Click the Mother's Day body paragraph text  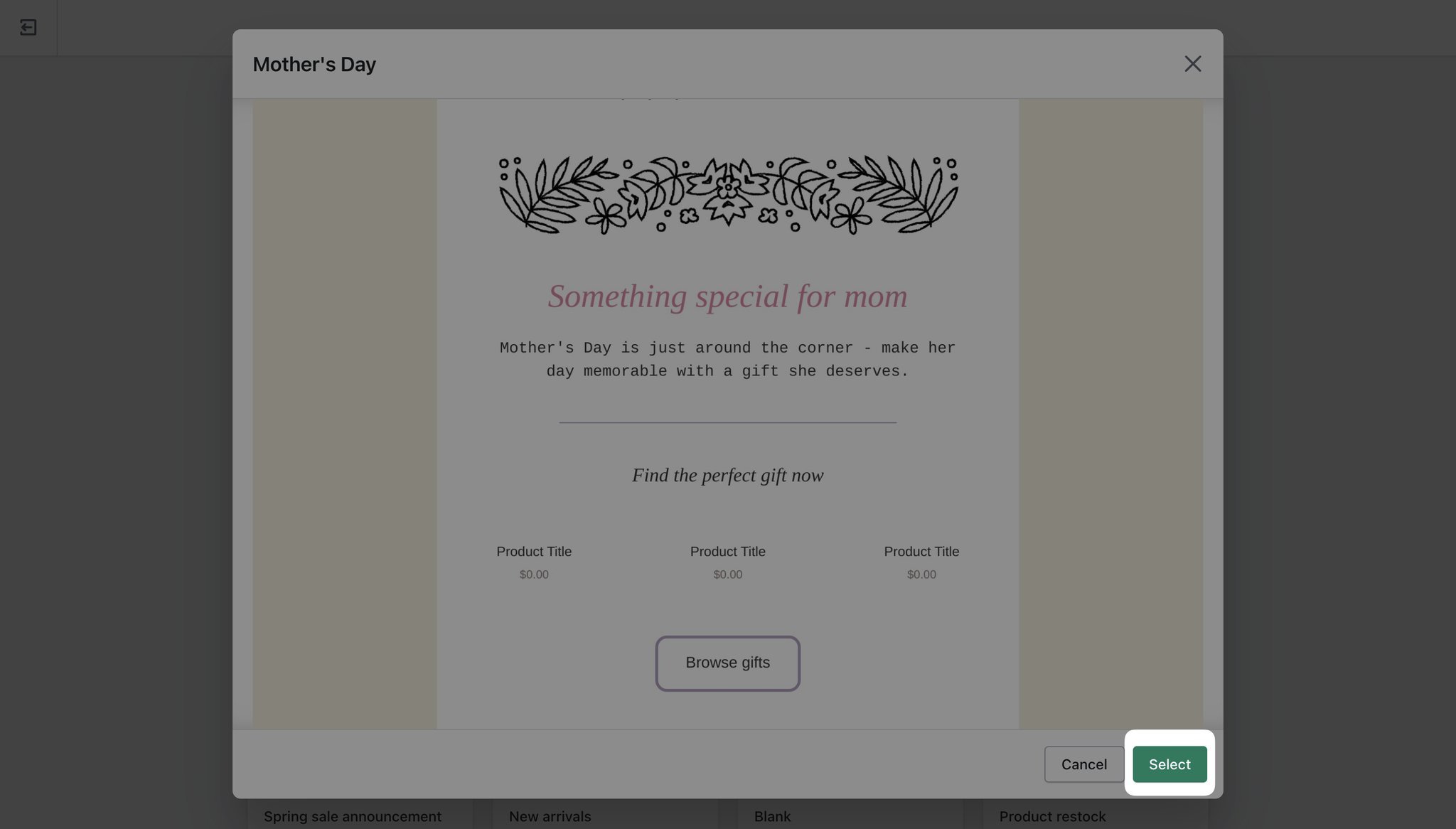pos(727,359)
